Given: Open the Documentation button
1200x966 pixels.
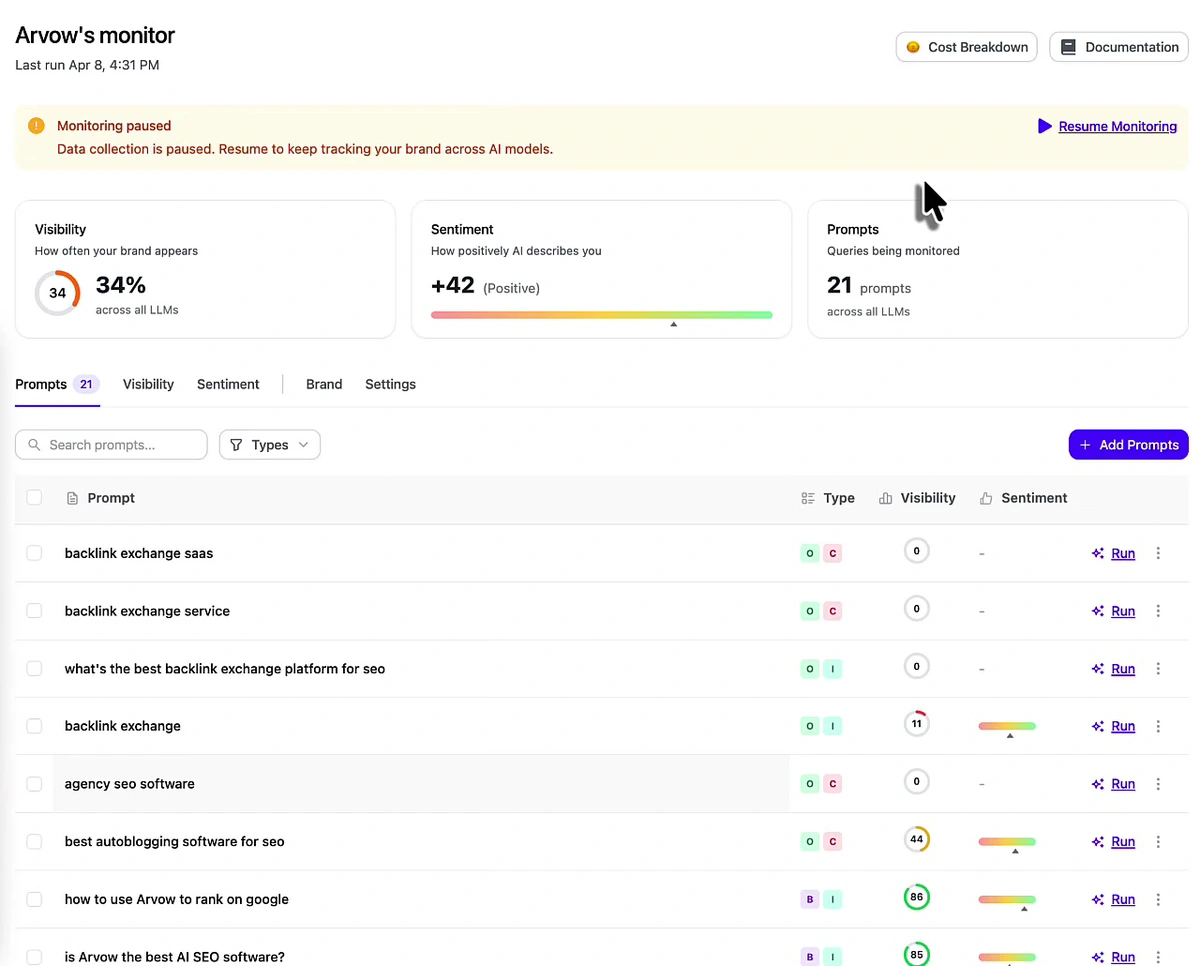Looking at the screenshot, I should [1119, 47].
